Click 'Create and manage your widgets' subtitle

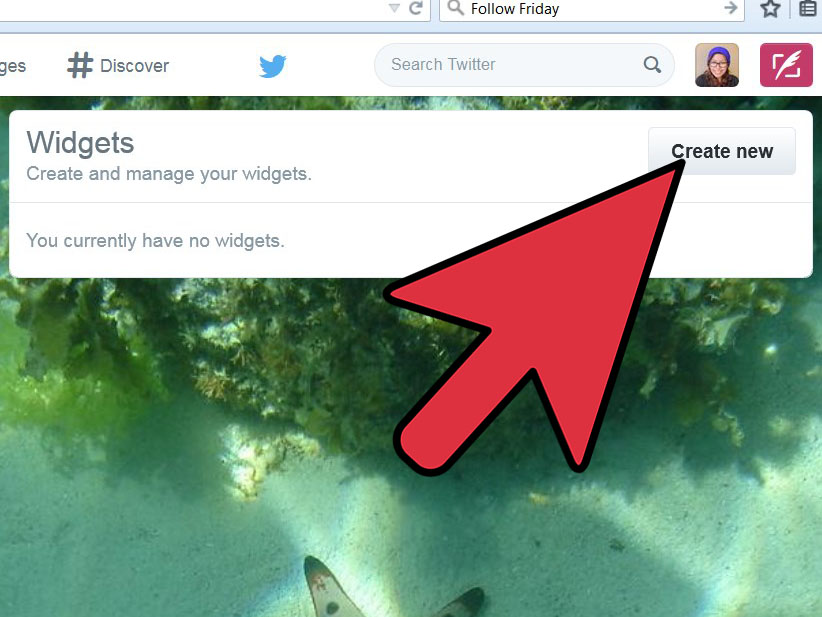[x=169, y=174]
